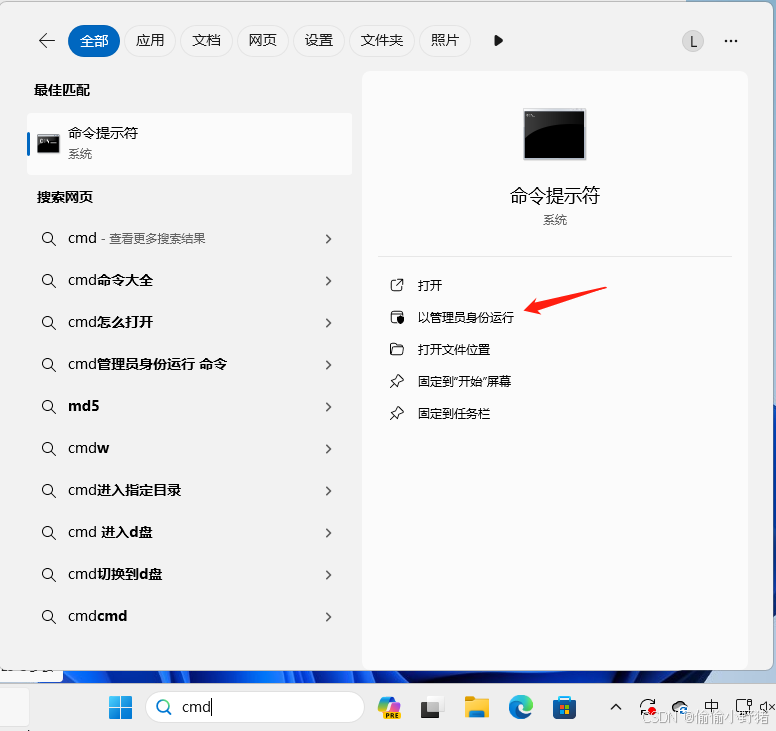Image resolution: width=776 pixels, height=731 pixels.
Task: Click the open icon beside 打开
Action: [397, 285]
